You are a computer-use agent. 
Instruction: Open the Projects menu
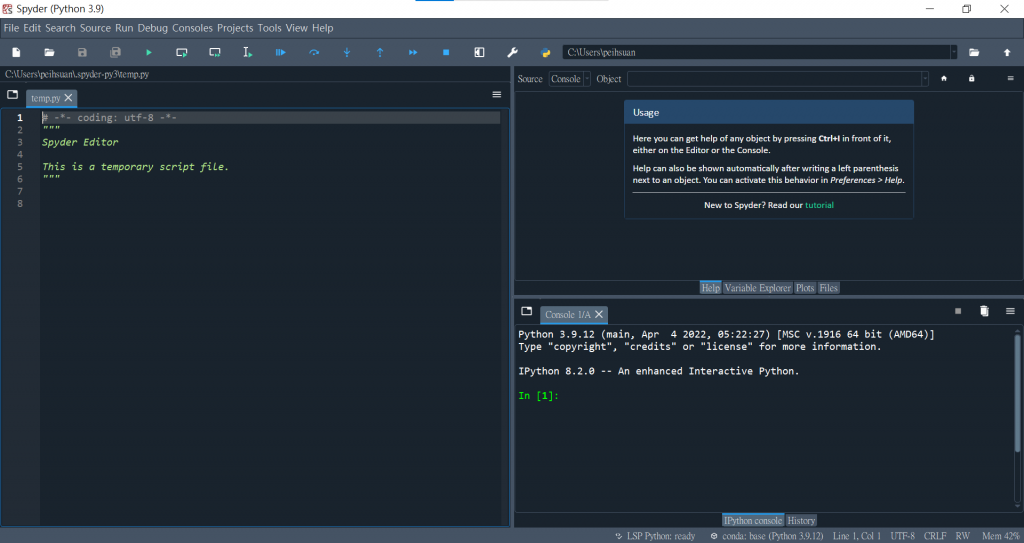click(x=235, y=28)
